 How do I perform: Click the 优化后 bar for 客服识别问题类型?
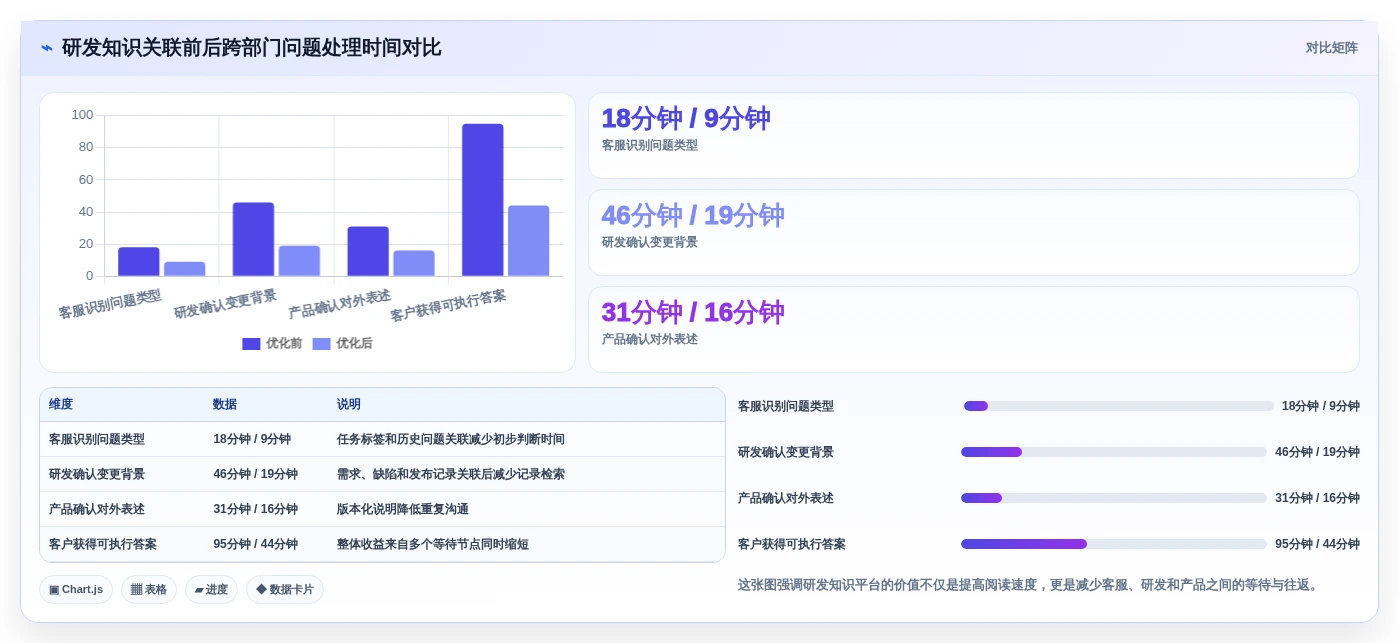[184, 269]
